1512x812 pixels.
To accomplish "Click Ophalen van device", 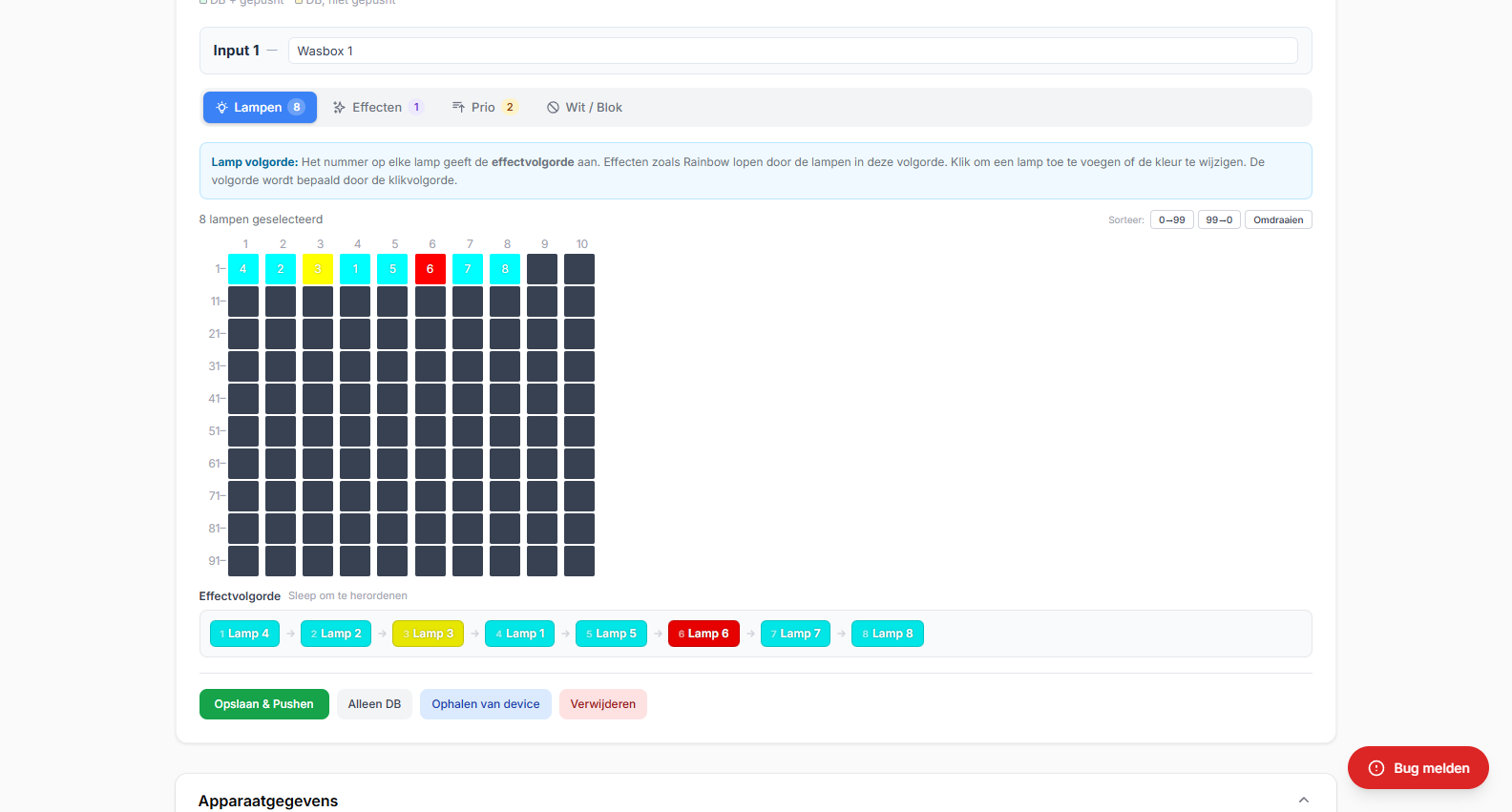I will pyautogui.click(x=485, y=704).
